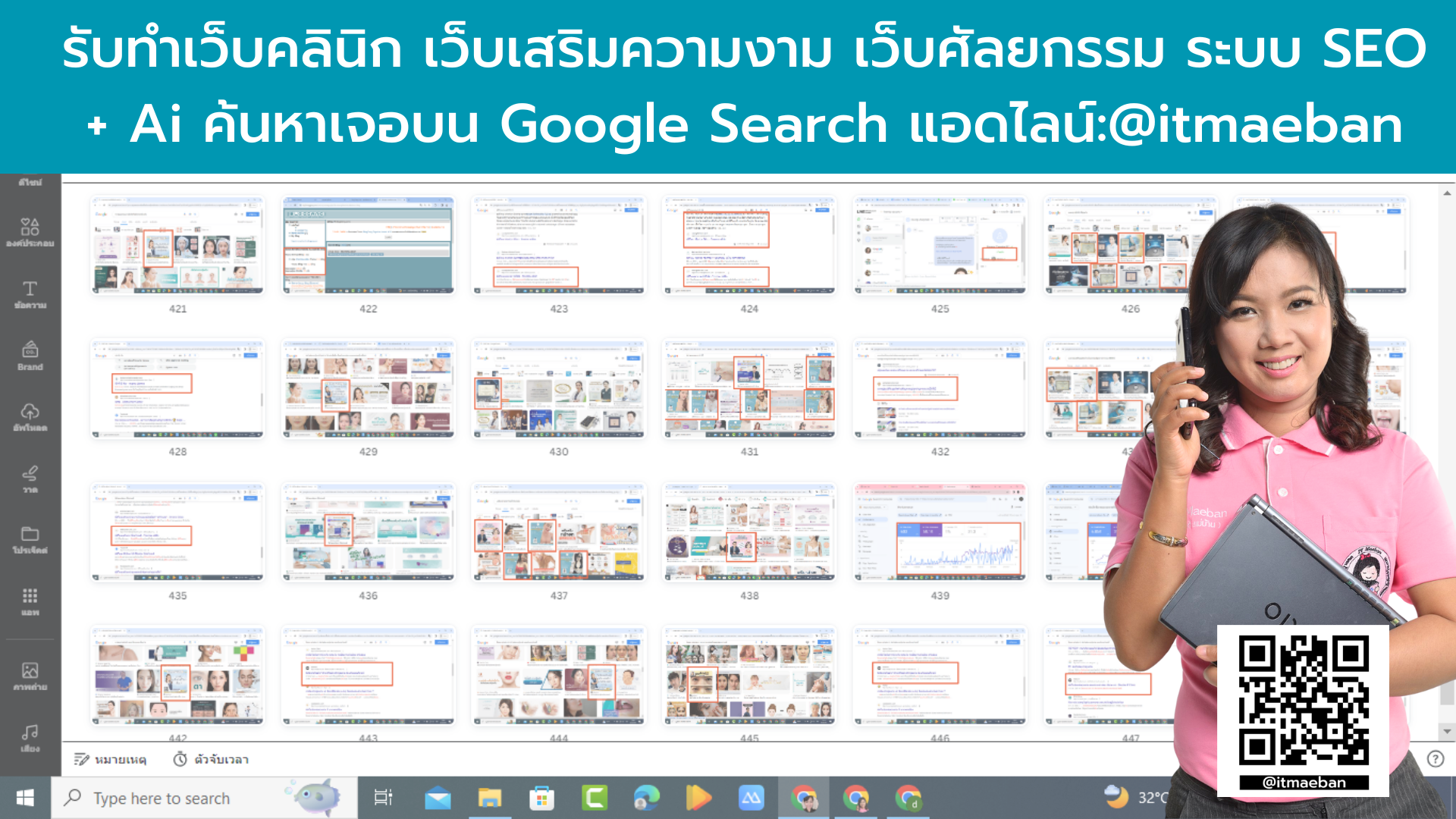Switch to the ดีไซน์ (Design) tab
Image resolution: width=1456 pixels, height=819 pixels.
click(29, 182)
